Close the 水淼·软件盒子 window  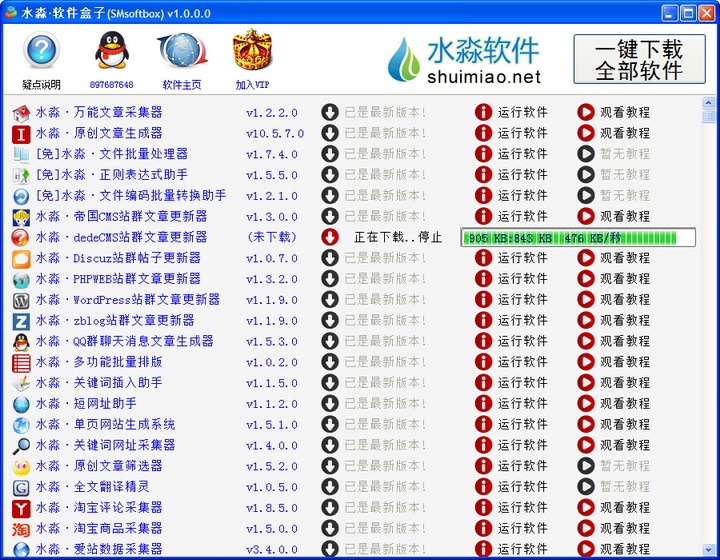706,13
